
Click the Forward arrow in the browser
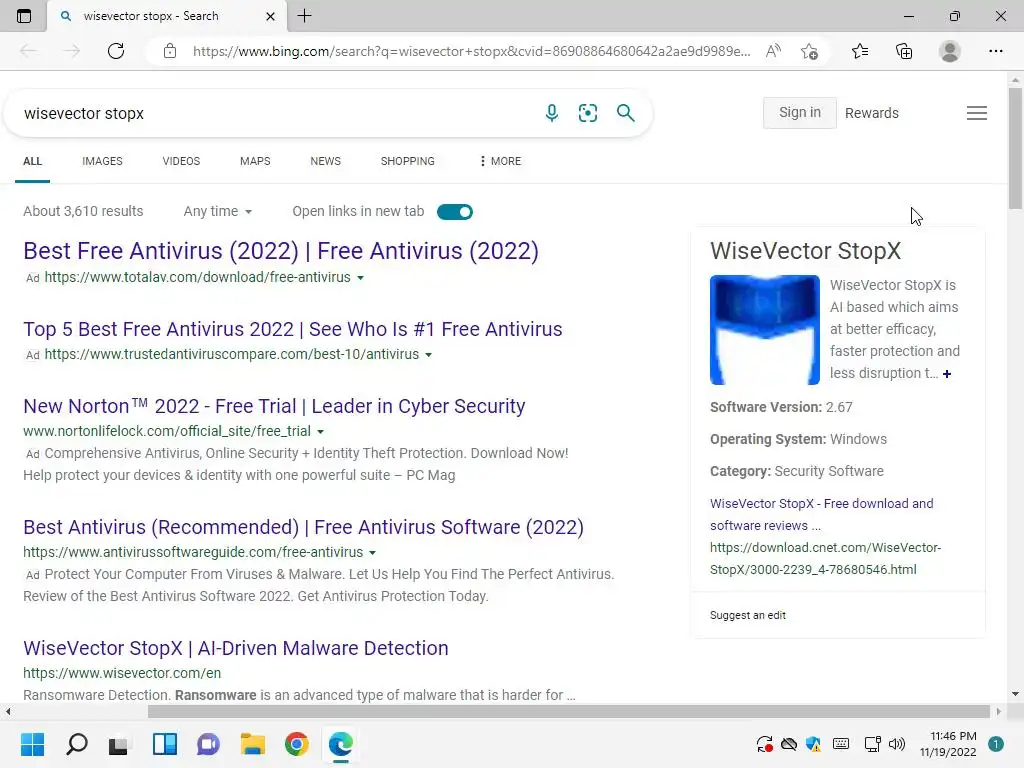pyautogui.click(x=72, y=51)
